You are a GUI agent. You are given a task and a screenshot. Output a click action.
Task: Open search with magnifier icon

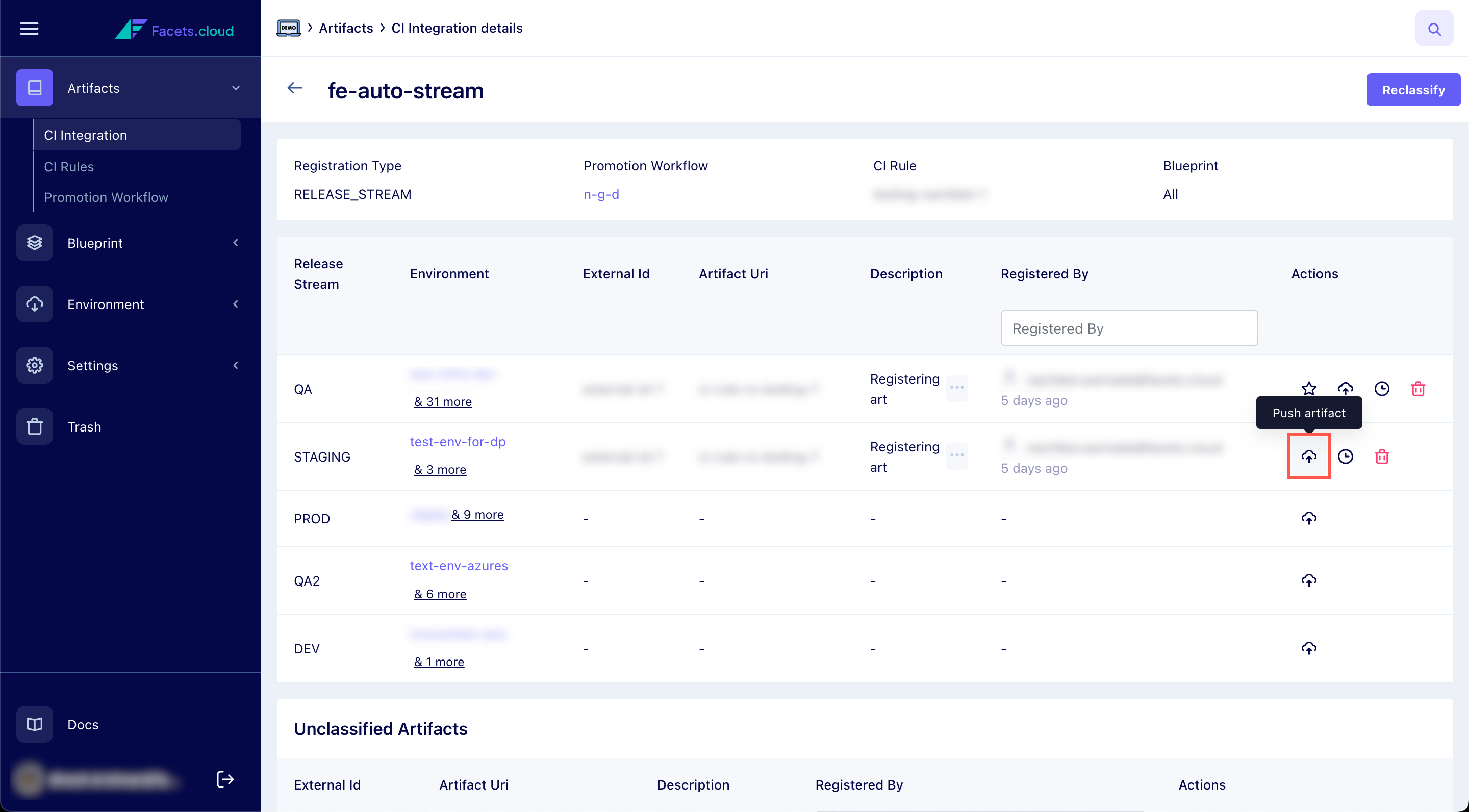(1434, 29)
